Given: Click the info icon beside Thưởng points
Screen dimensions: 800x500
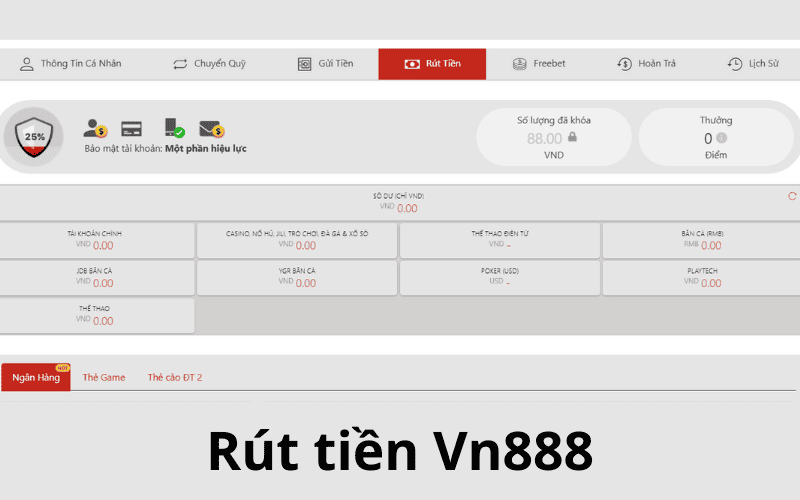Looking at the screenshot, I should click(x=721, y=138).
